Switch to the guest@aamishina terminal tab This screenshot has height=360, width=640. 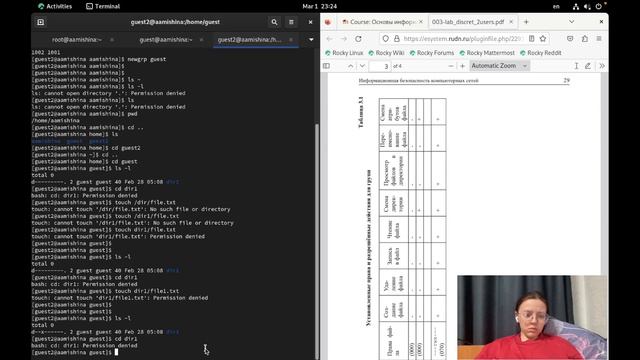coord(165,40)
